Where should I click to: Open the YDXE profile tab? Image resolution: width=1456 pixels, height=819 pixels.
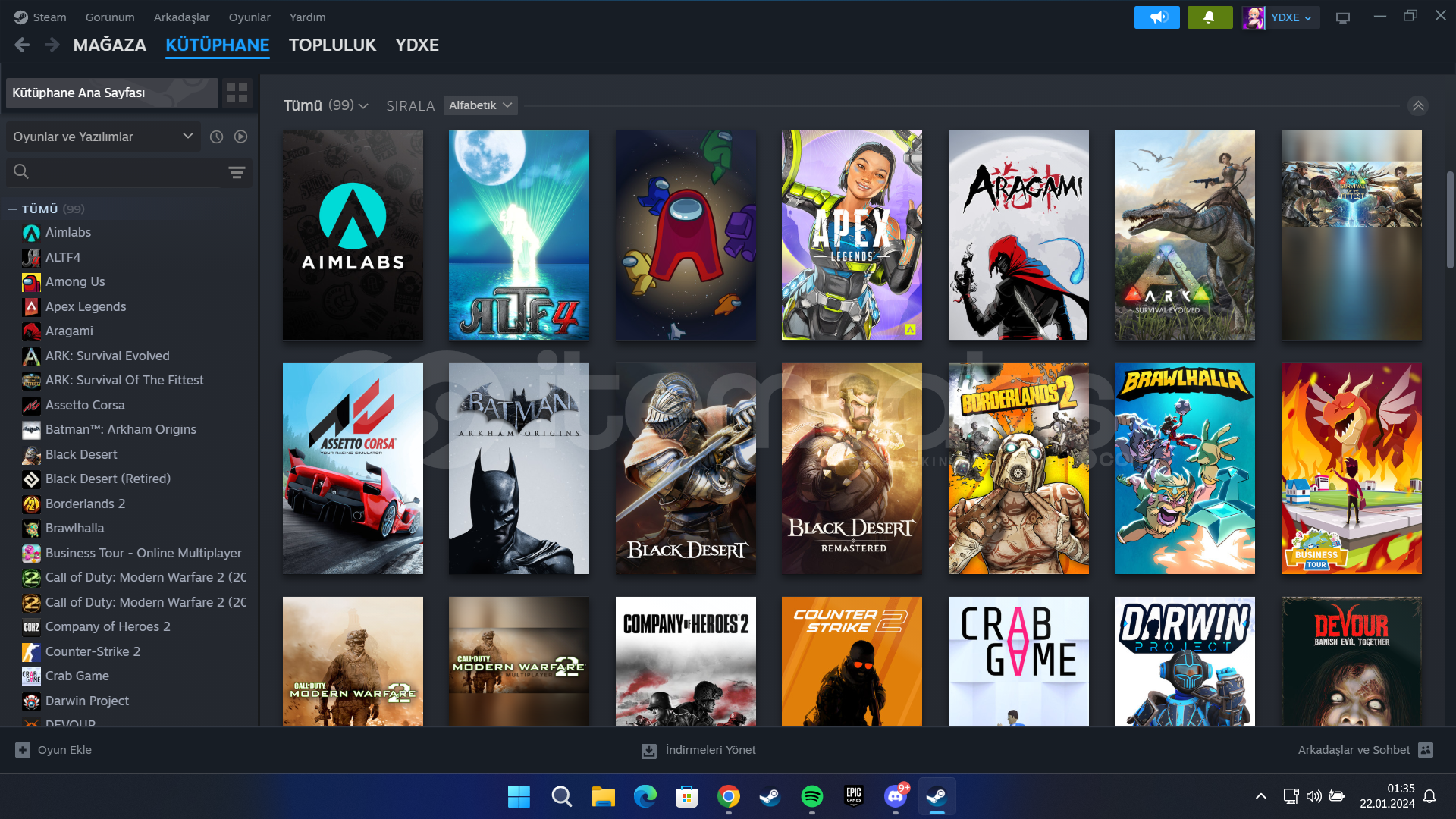pos(417,45)
